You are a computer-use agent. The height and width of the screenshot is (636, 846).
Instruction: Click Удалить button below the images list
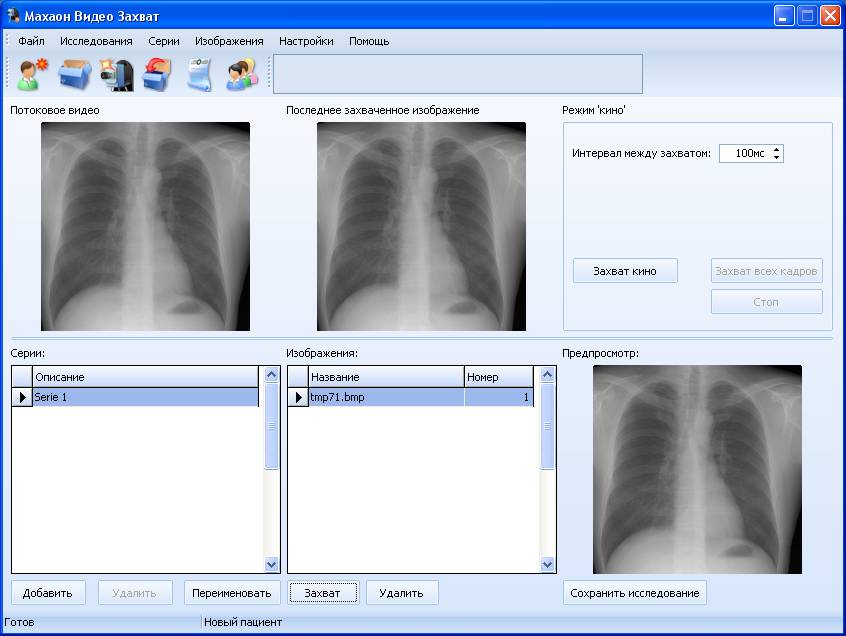pos(401,593)
